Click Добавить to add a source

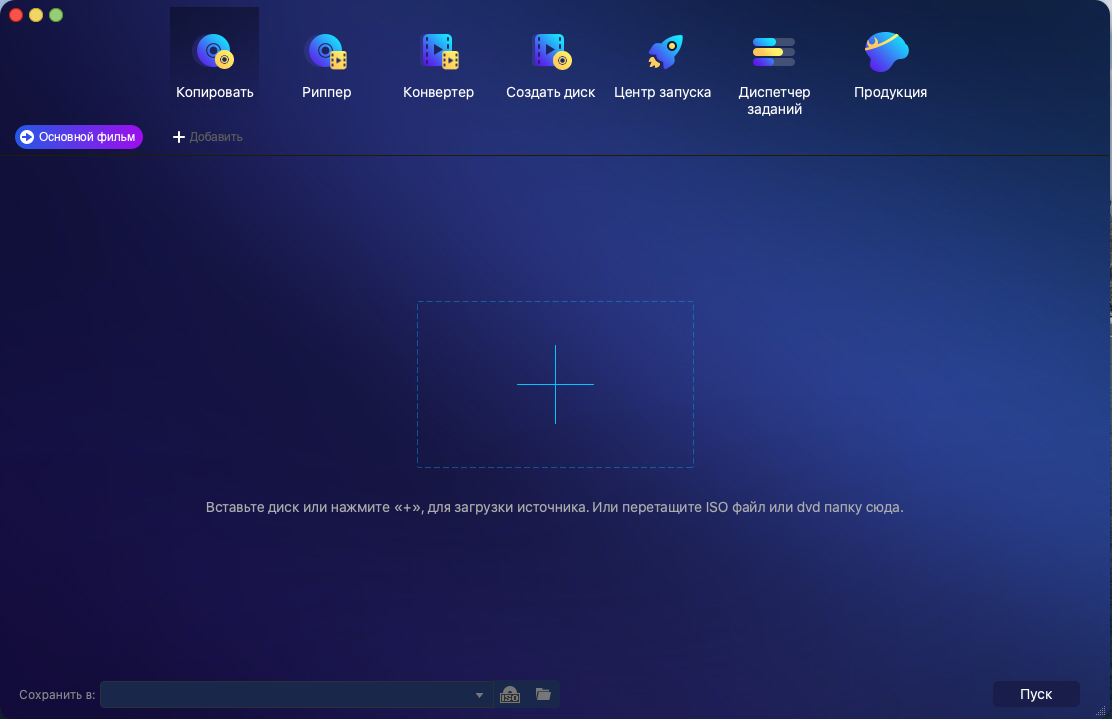pyautogui.click(x=208, y=137)
